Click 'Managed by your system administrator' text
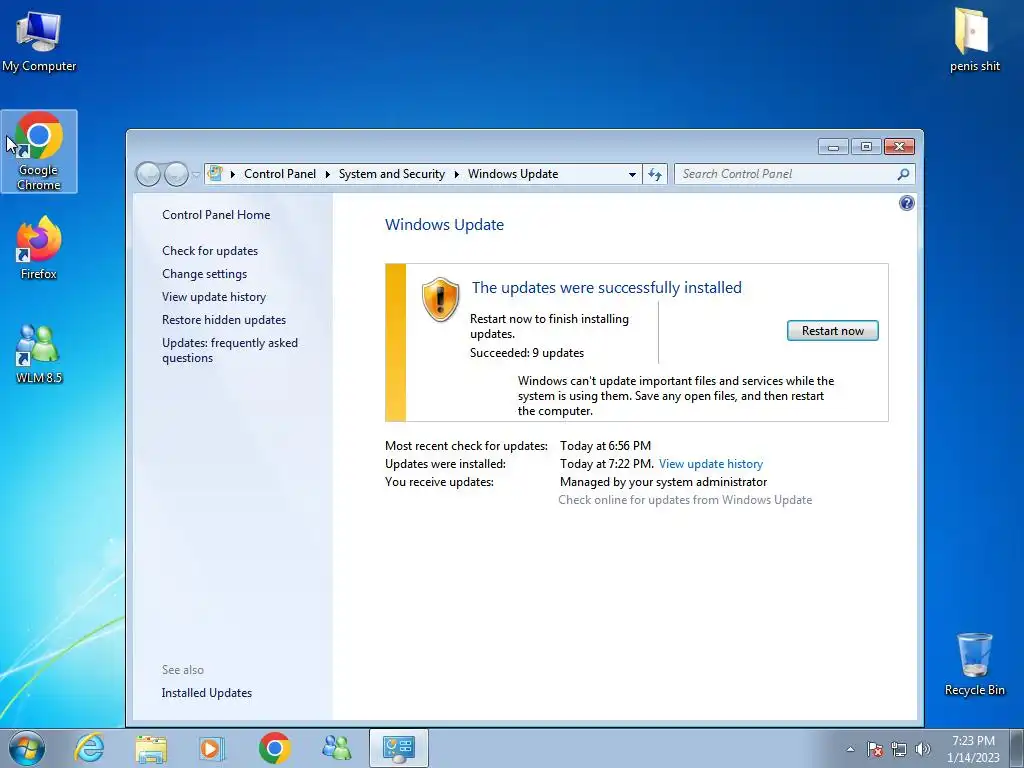The height and width of the screenshot is (768, 1024). point(664,482)
